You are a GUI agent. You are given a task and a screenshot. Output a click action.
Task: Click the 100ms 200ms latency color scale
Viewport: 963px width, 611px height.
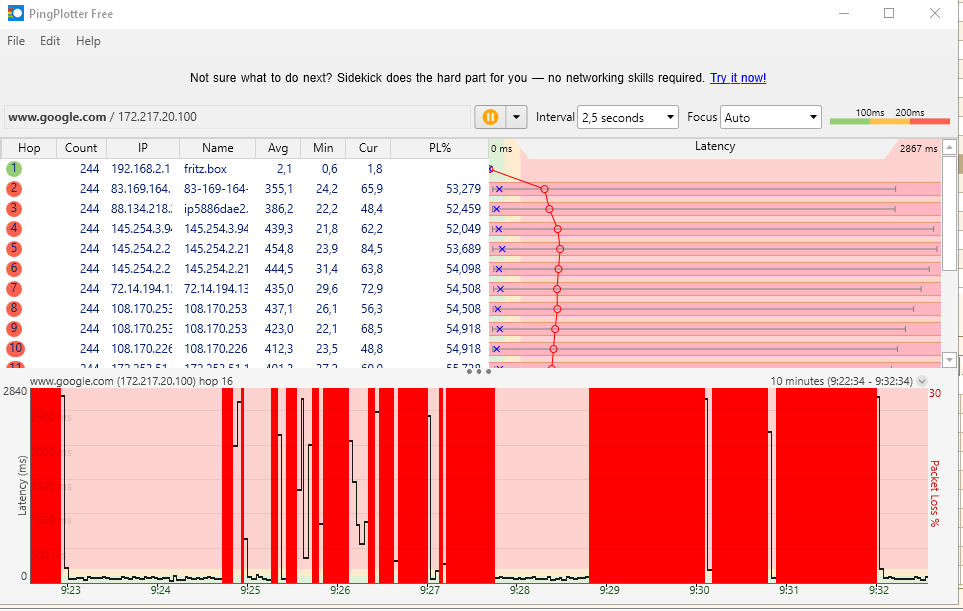[890, 117]
